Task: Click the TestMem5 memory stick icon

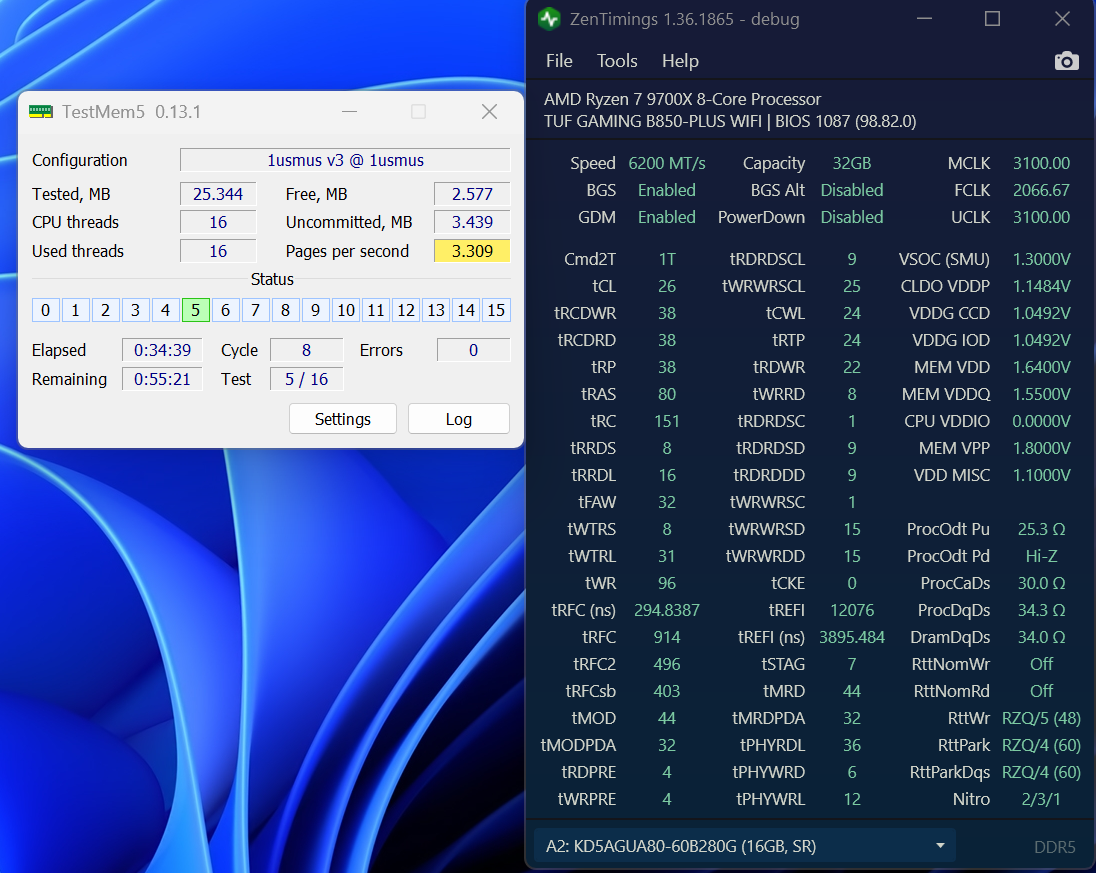Action: point(41,112)
